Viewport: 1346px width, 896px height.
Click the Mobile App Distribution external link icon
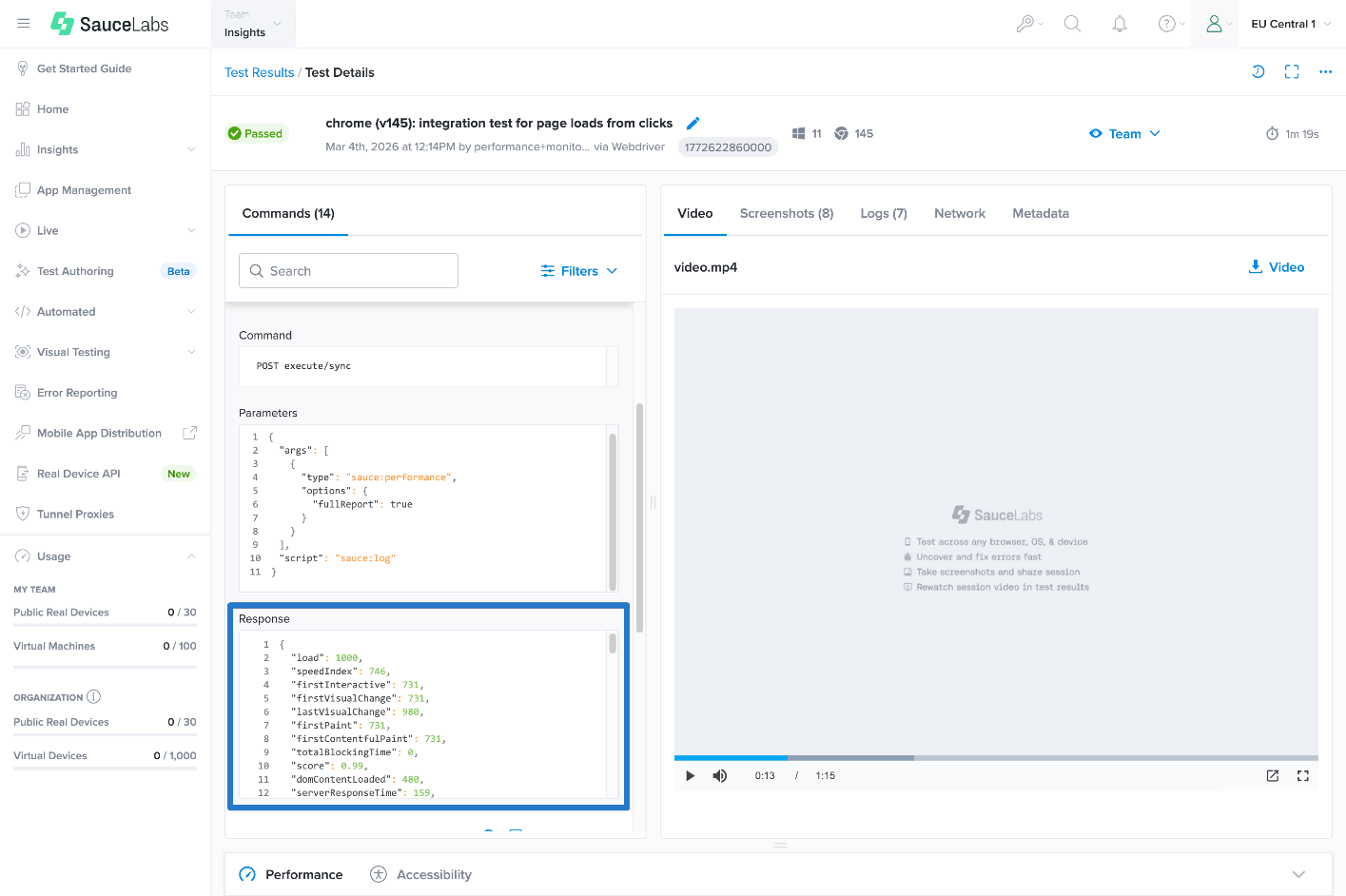pos(190,433)
